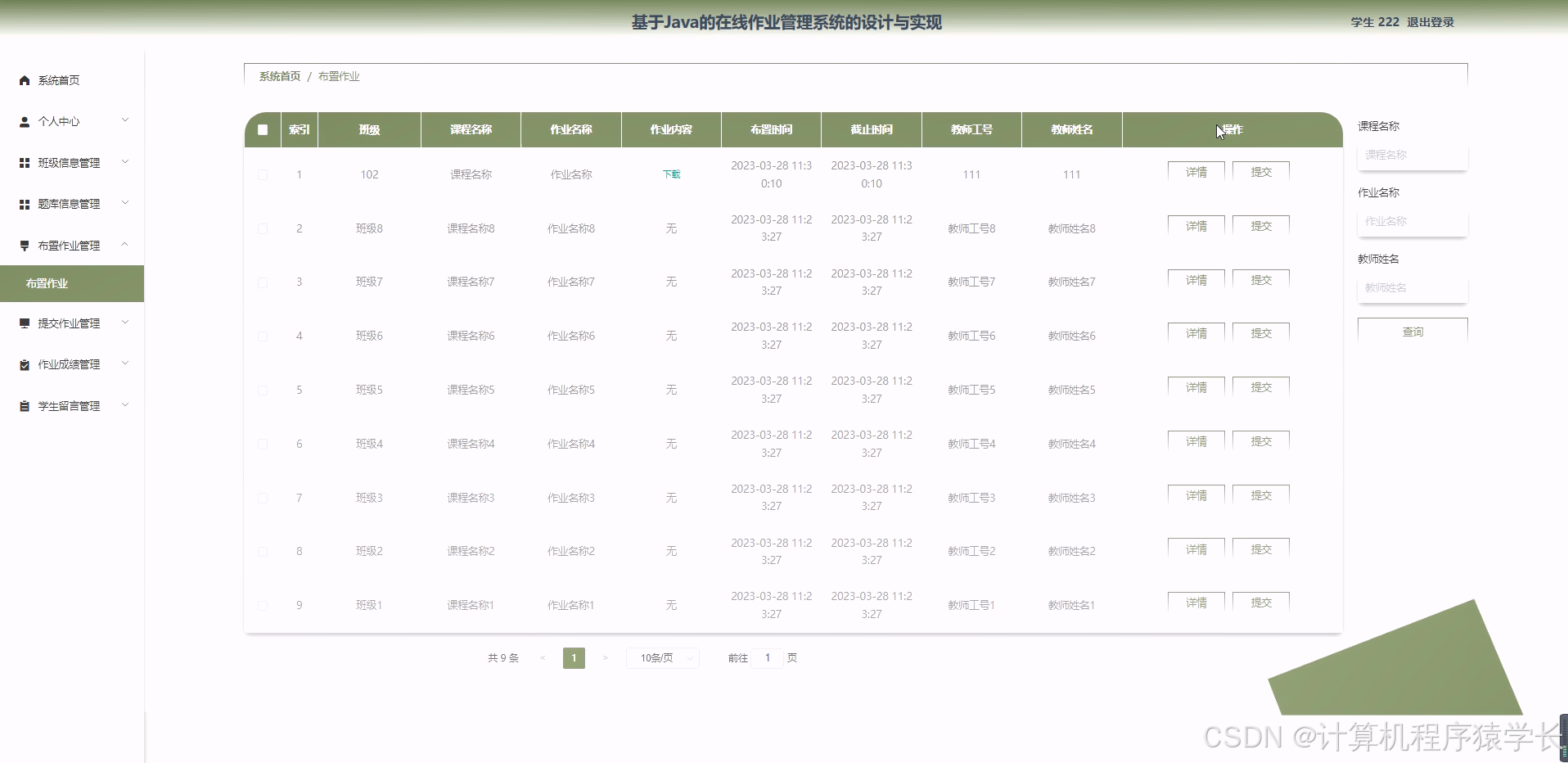Focus the 课程名称 search input field
The height and width of the screenshot is (763, 1568).
[1413, 155]
